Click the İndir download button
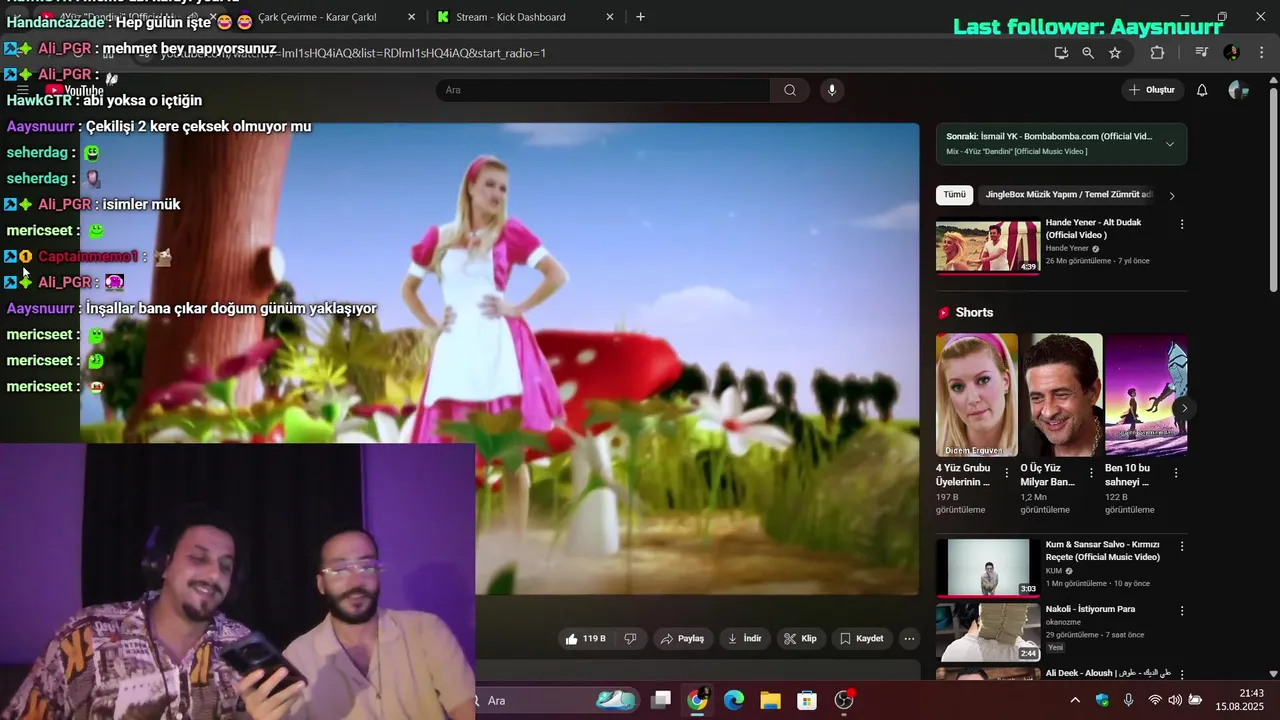 click(x=744, y=638)
